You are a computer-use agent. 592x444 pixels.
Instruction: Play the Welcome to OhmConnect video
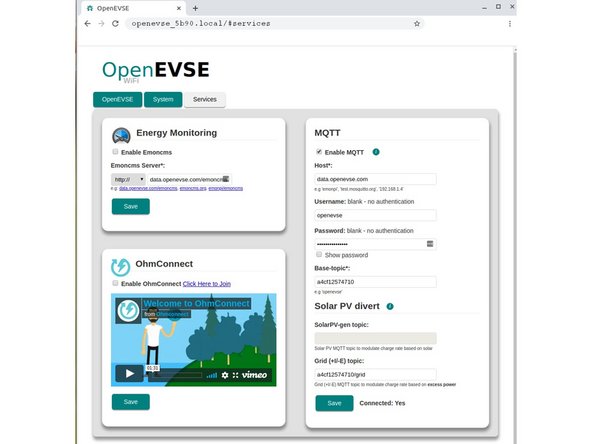130,374
